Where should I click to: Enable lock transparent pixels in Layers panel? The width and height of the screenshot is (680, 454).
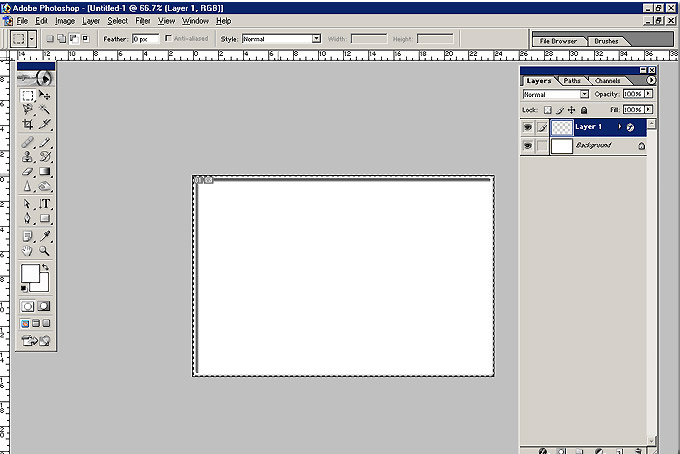(x=548, y=110)
